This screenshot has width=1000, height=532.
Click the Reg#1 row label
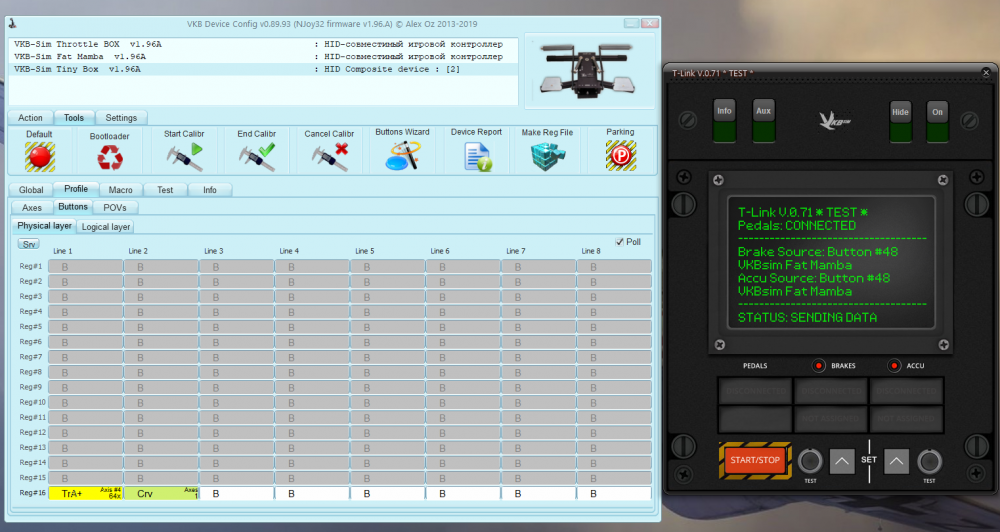point(31,266)
